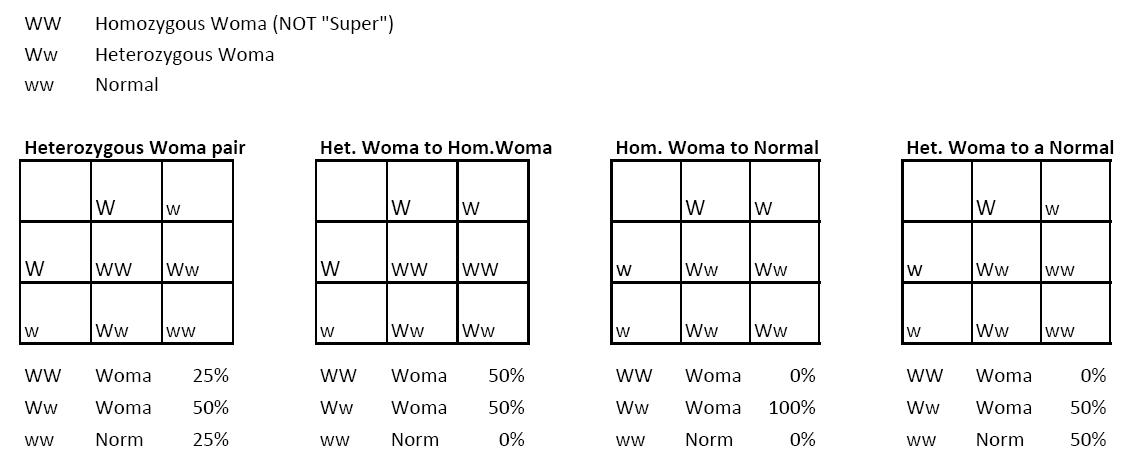This screenshot has height=471, width=1124.
Task: Select the 50% Norm value in the last table
Action: pyautogui.click(x=1088, y=439)
